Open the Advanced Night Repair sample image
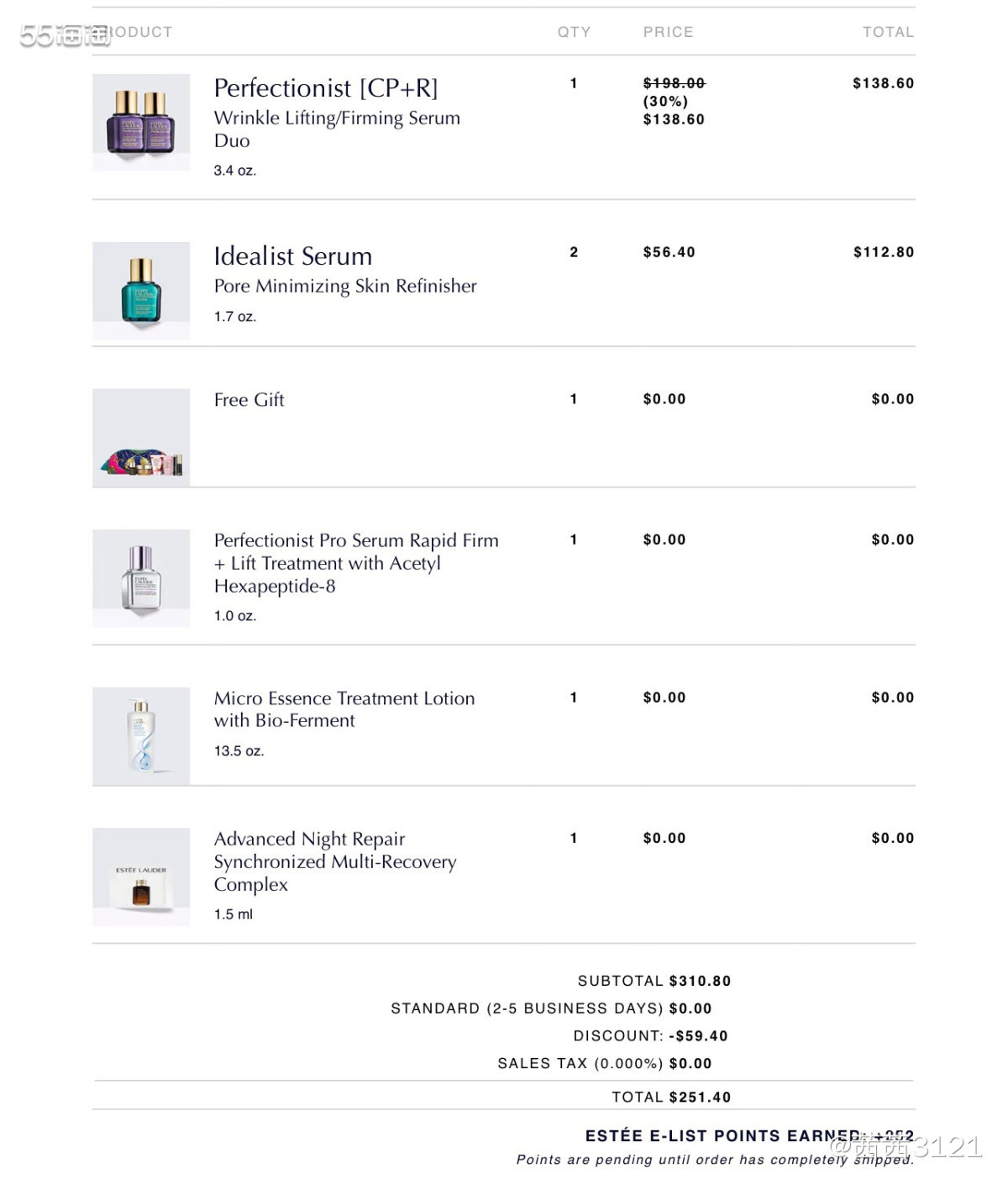The image size is (1008, 1190). (x=141, y=877)
